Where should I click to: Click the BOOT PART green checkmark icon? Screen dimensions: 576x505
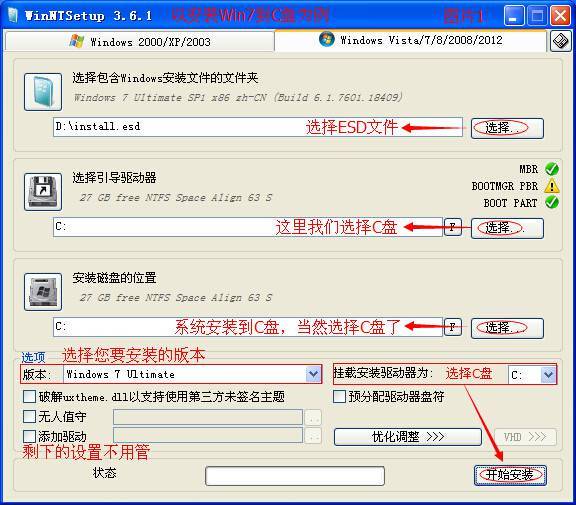pyautogui.click(x=552, y=202)
